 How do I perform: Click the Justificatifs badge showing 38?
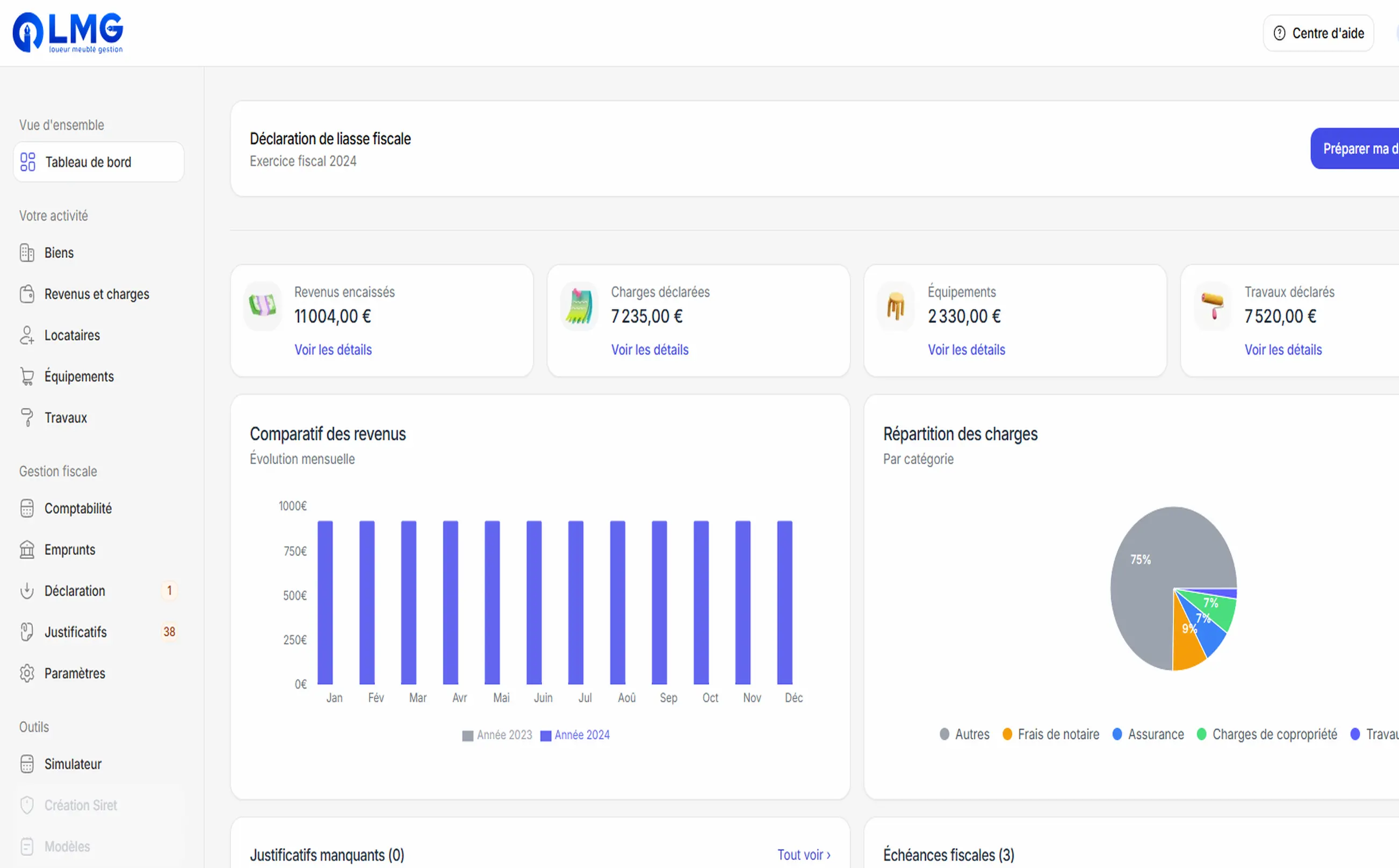(169, 632)
